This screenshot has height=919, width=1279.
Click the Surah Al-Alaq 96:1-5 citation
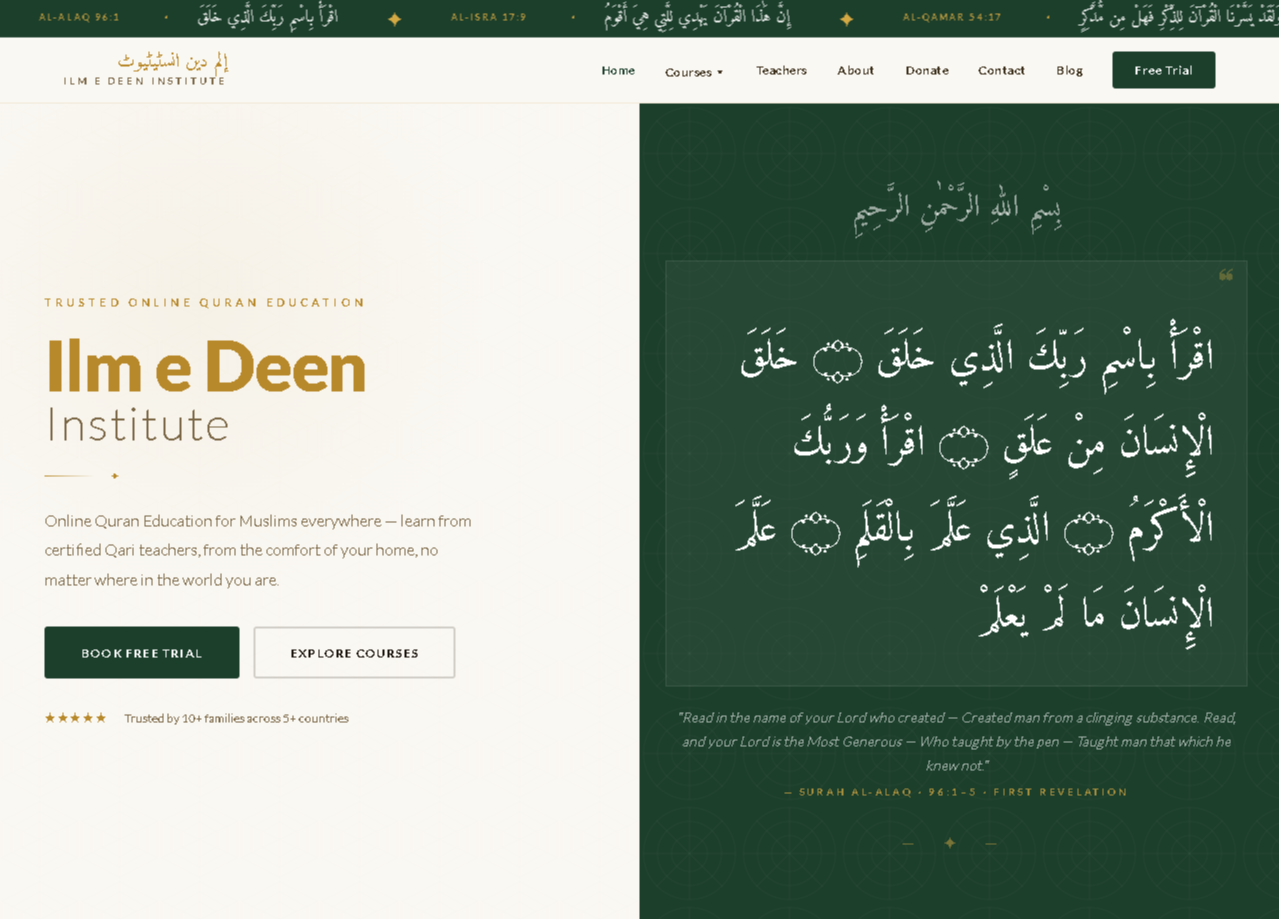click(x=956, y=792)
